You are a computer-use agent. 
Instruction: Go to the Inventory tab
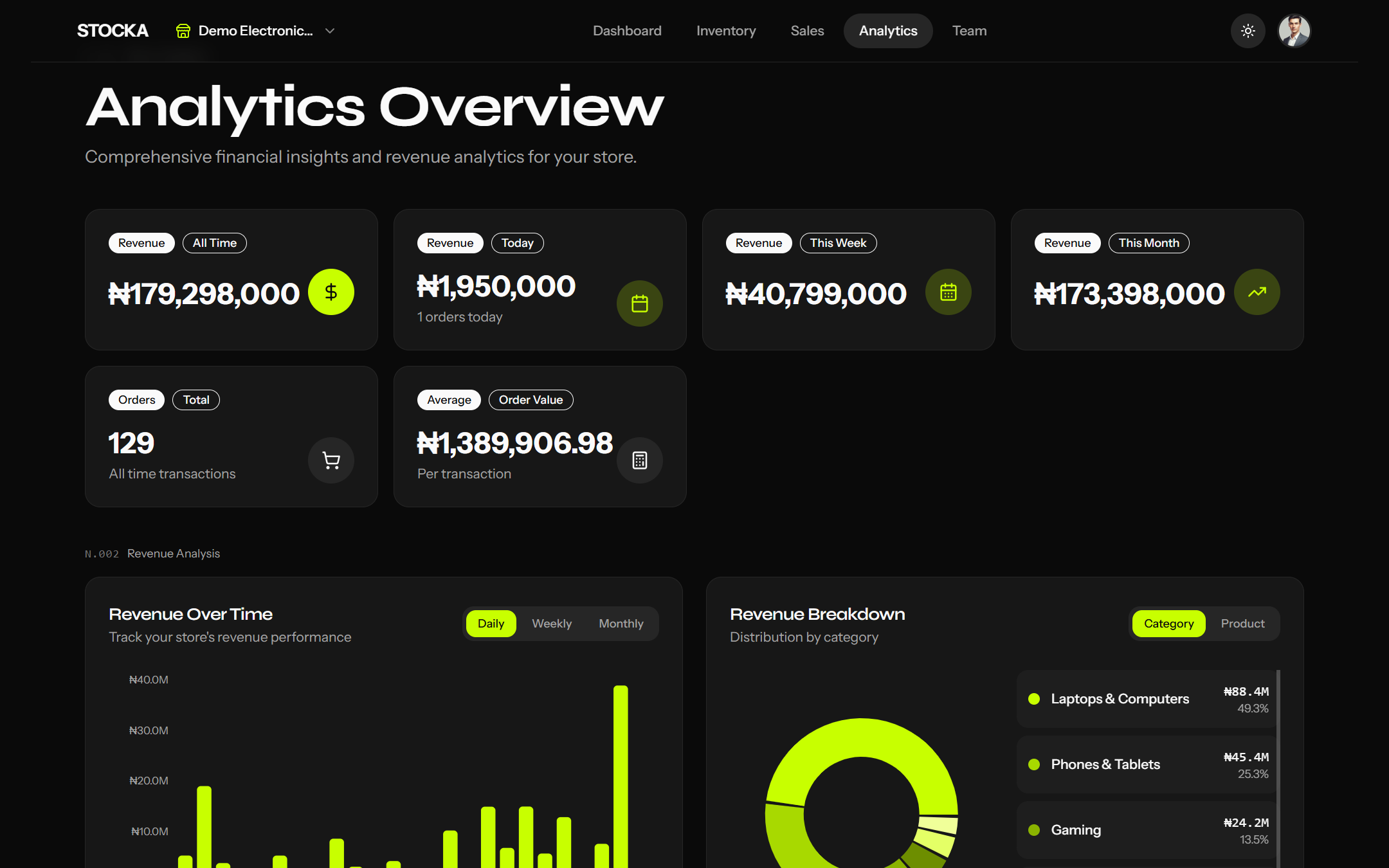725,31
